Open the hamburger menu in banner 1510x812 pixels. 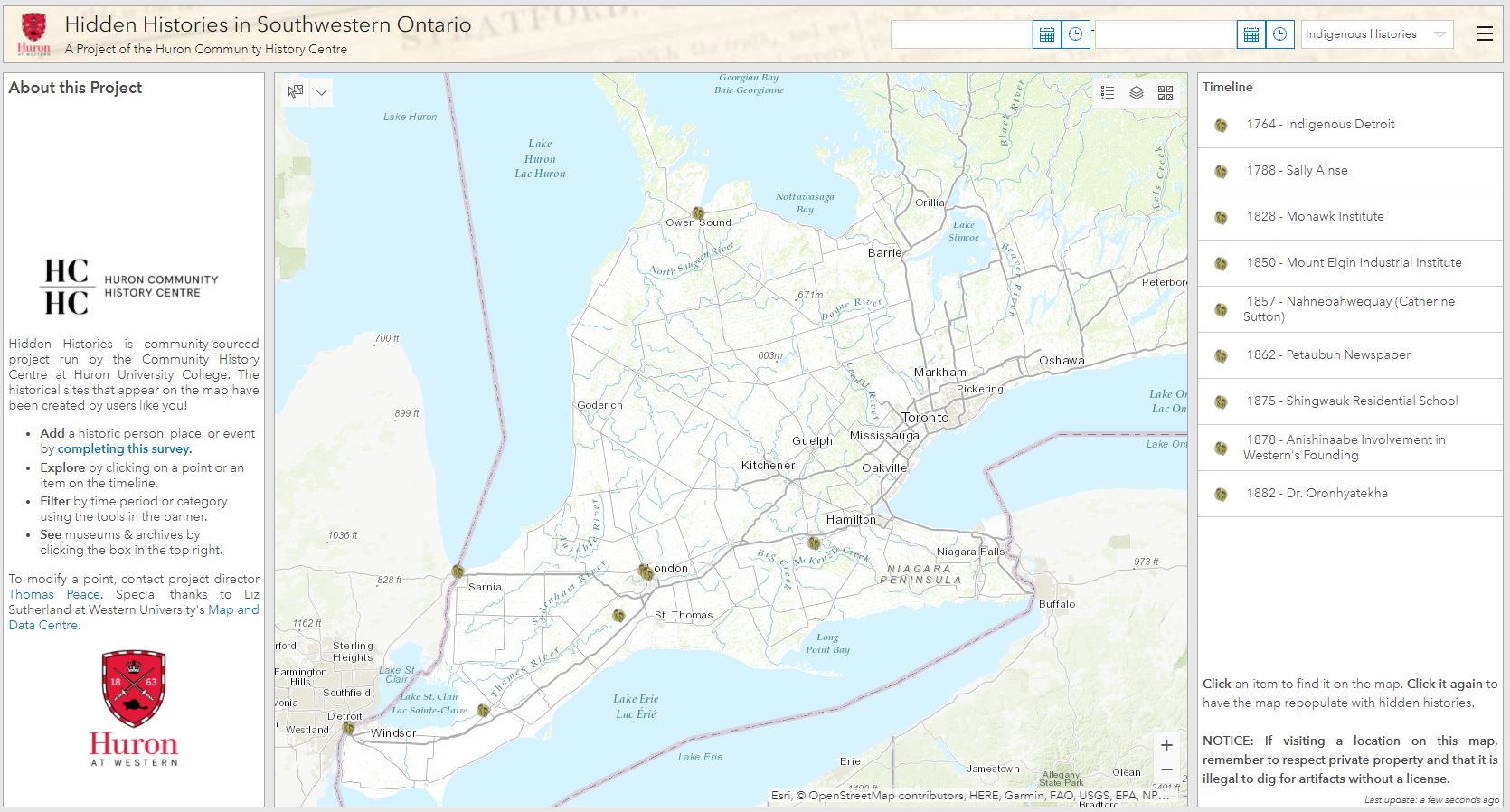pos(1484,33)
